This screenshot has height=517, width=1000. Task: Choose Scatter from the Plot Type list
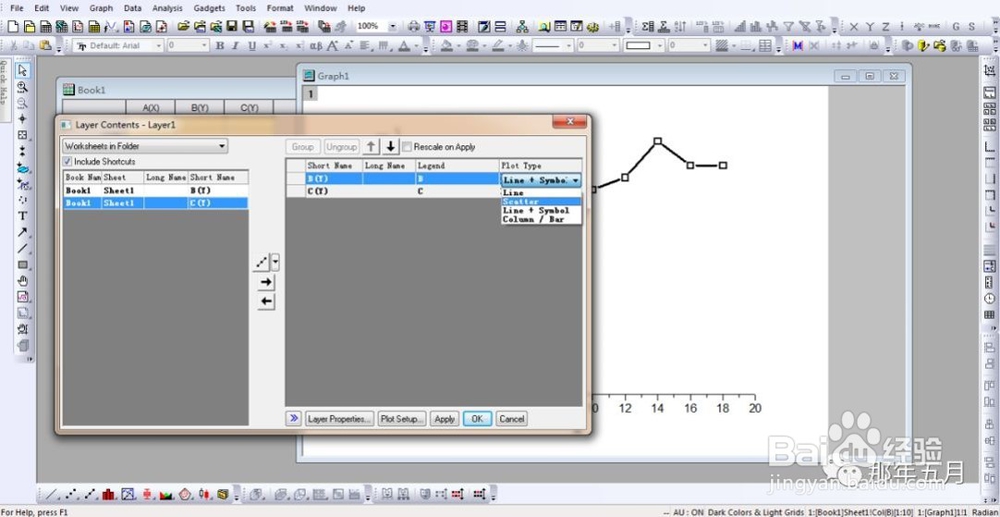(541, 201)
